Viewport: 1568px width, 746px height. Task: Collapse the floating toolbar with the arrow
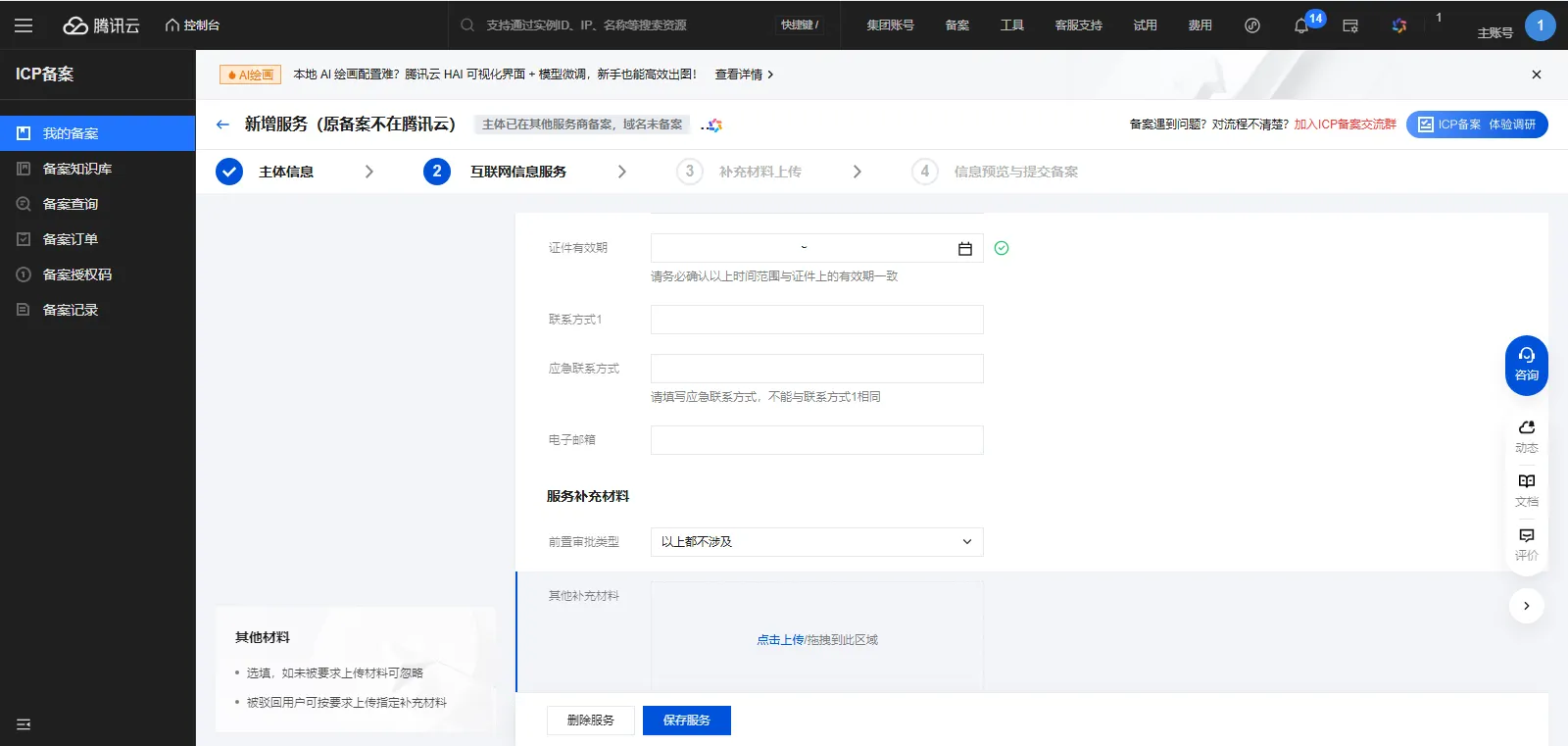[1527, 606]
